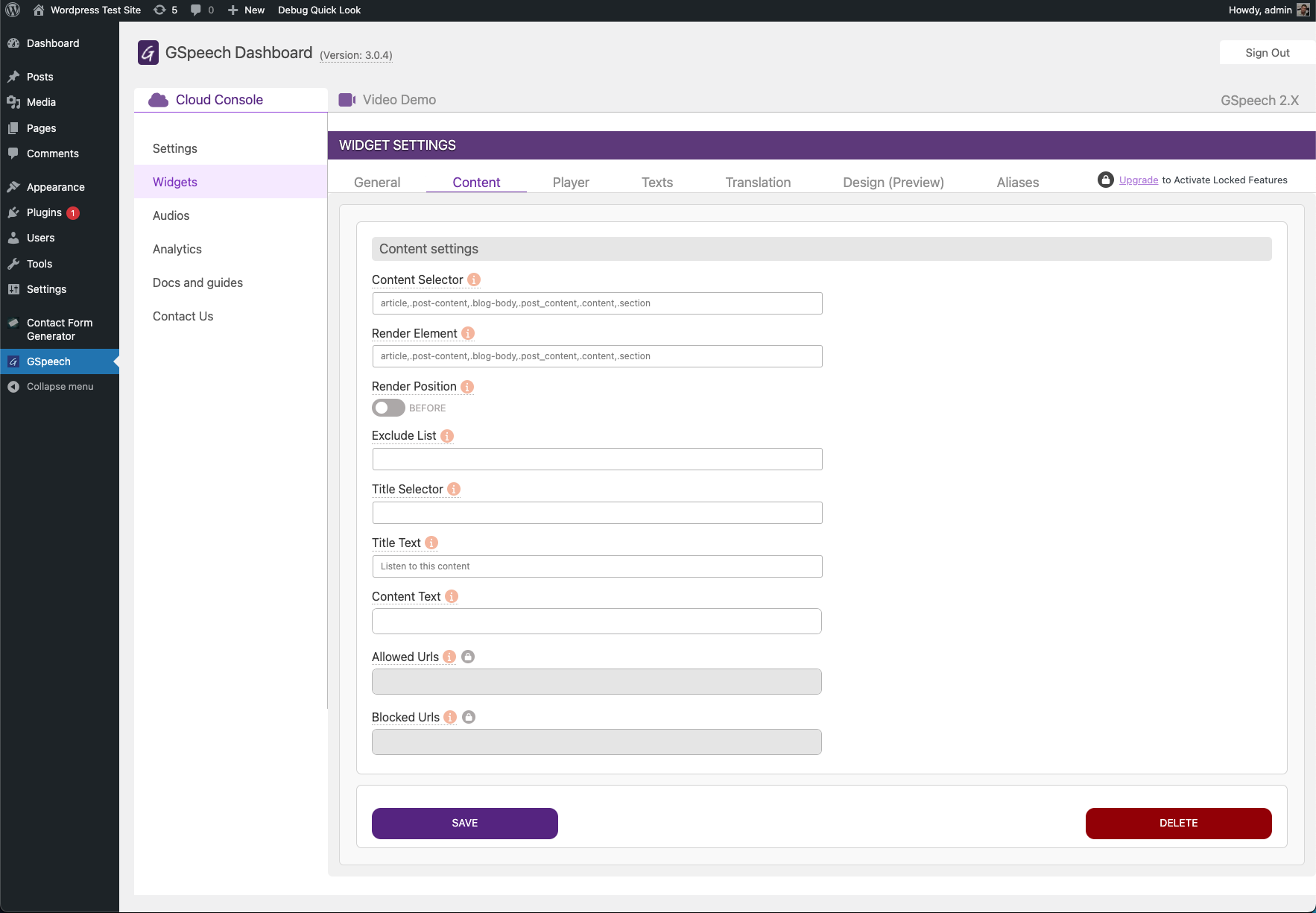Click the Sign Out button

coord(1268,53)
